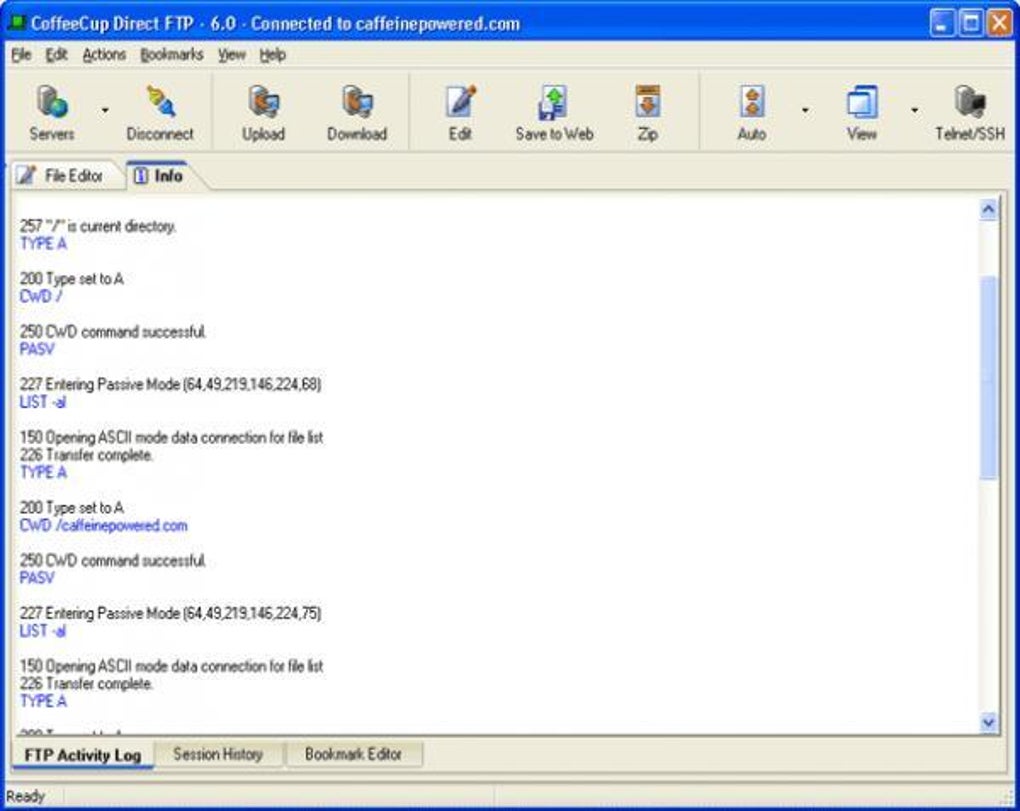Open the Help menu

273,55
